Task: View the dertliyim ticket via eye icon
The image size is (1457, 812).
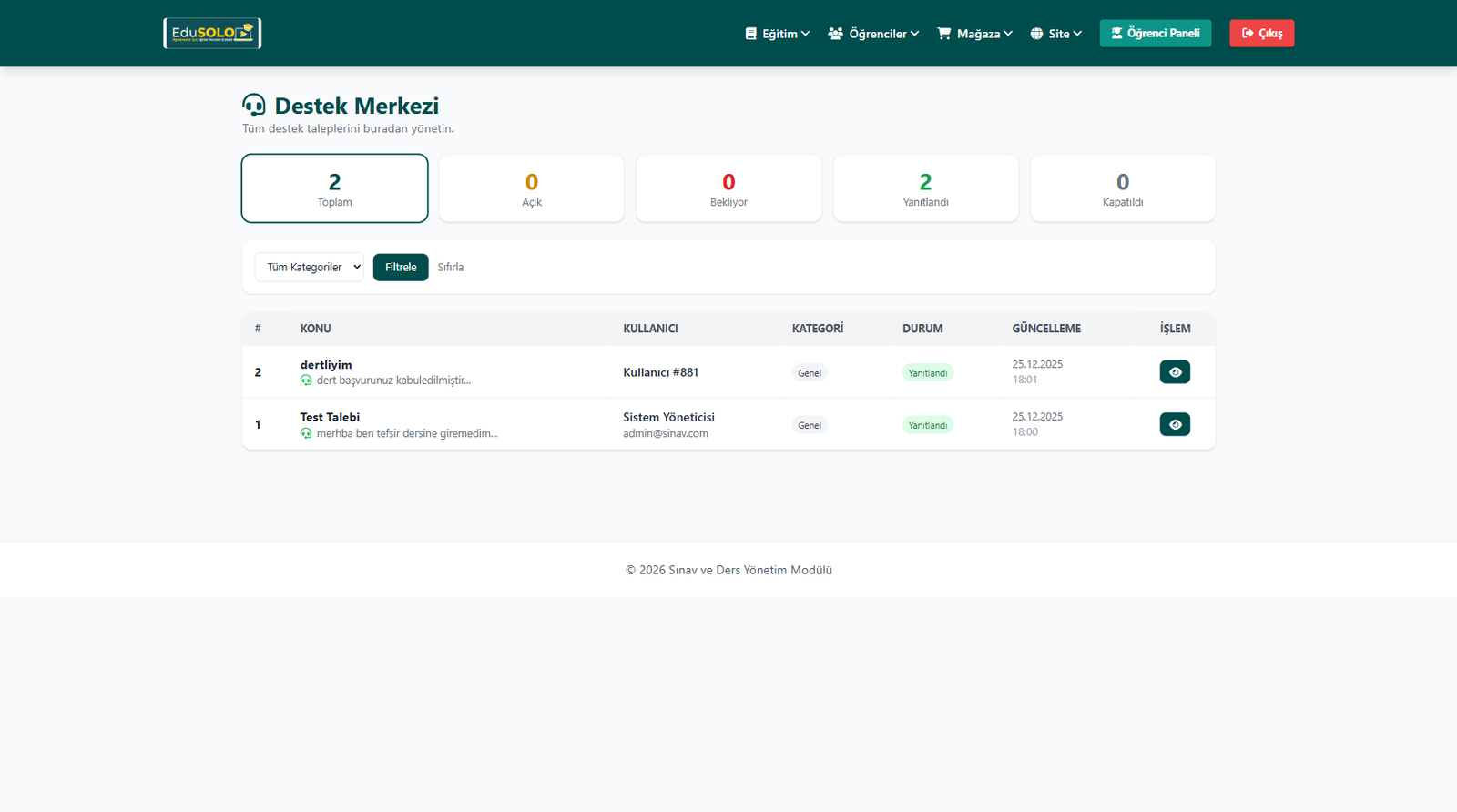Action: tap(1174, 372)
